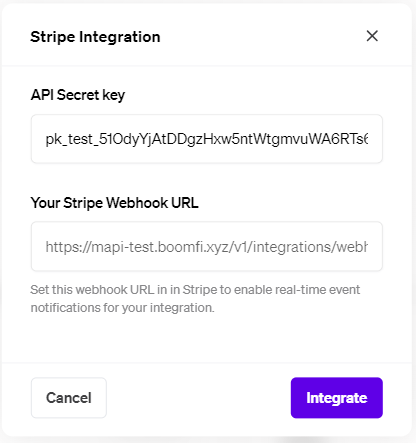This screenshot has width=416, height=443.
Task: Abort the Stripe setup via Cancel
Action: click(69, 398)
